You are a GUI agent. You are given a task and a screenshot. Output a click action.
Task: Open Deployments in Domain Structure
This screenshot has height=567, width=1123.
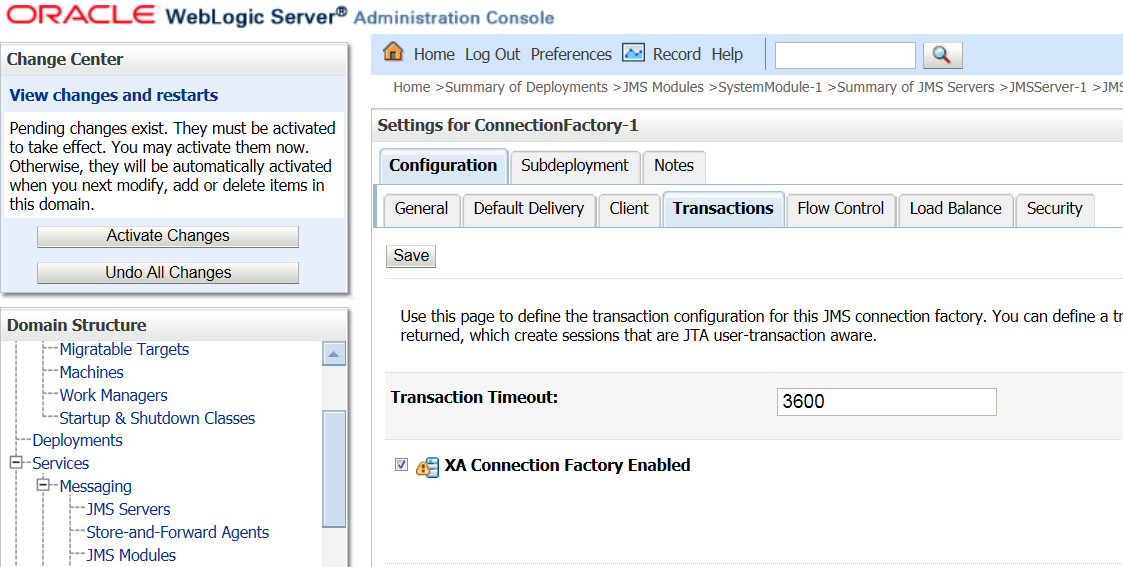(x=77, y=440)
